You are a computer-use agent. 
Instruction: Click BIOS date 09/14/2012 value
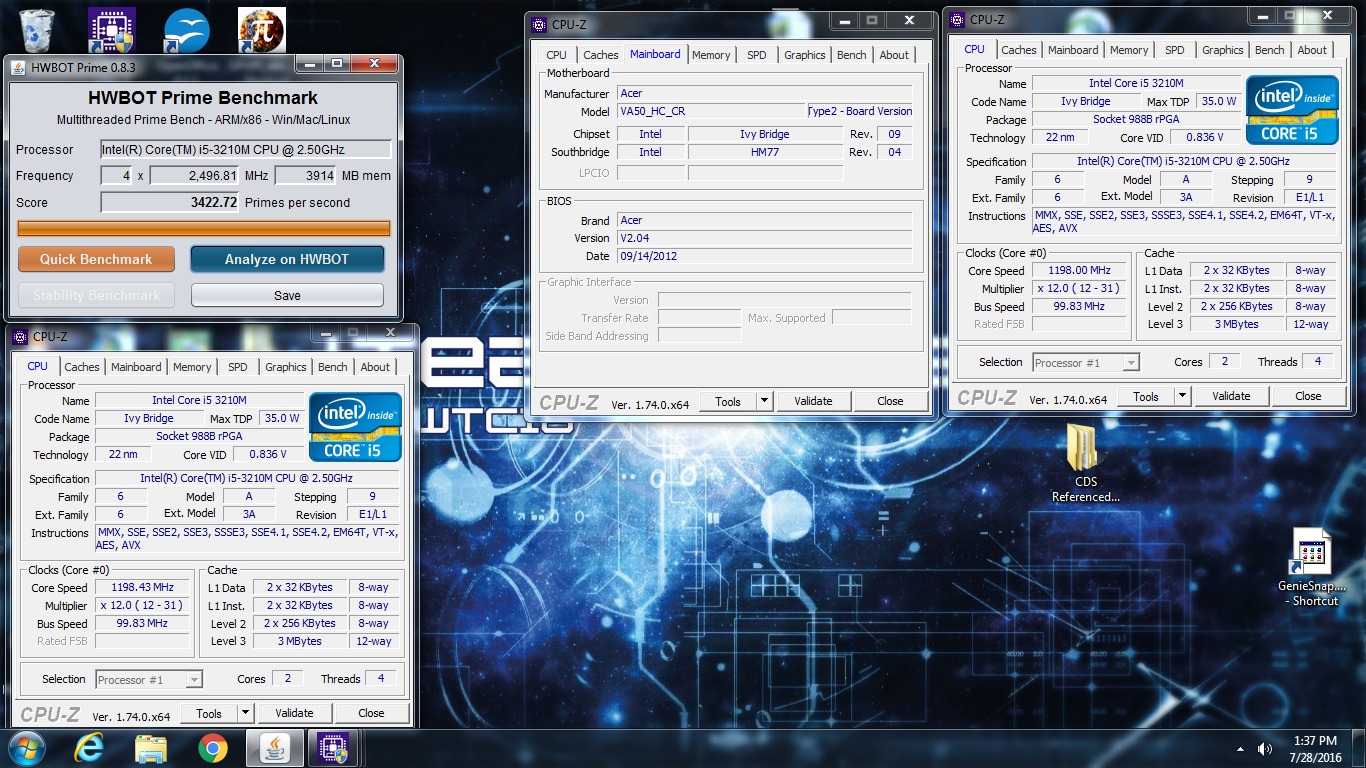764,256
